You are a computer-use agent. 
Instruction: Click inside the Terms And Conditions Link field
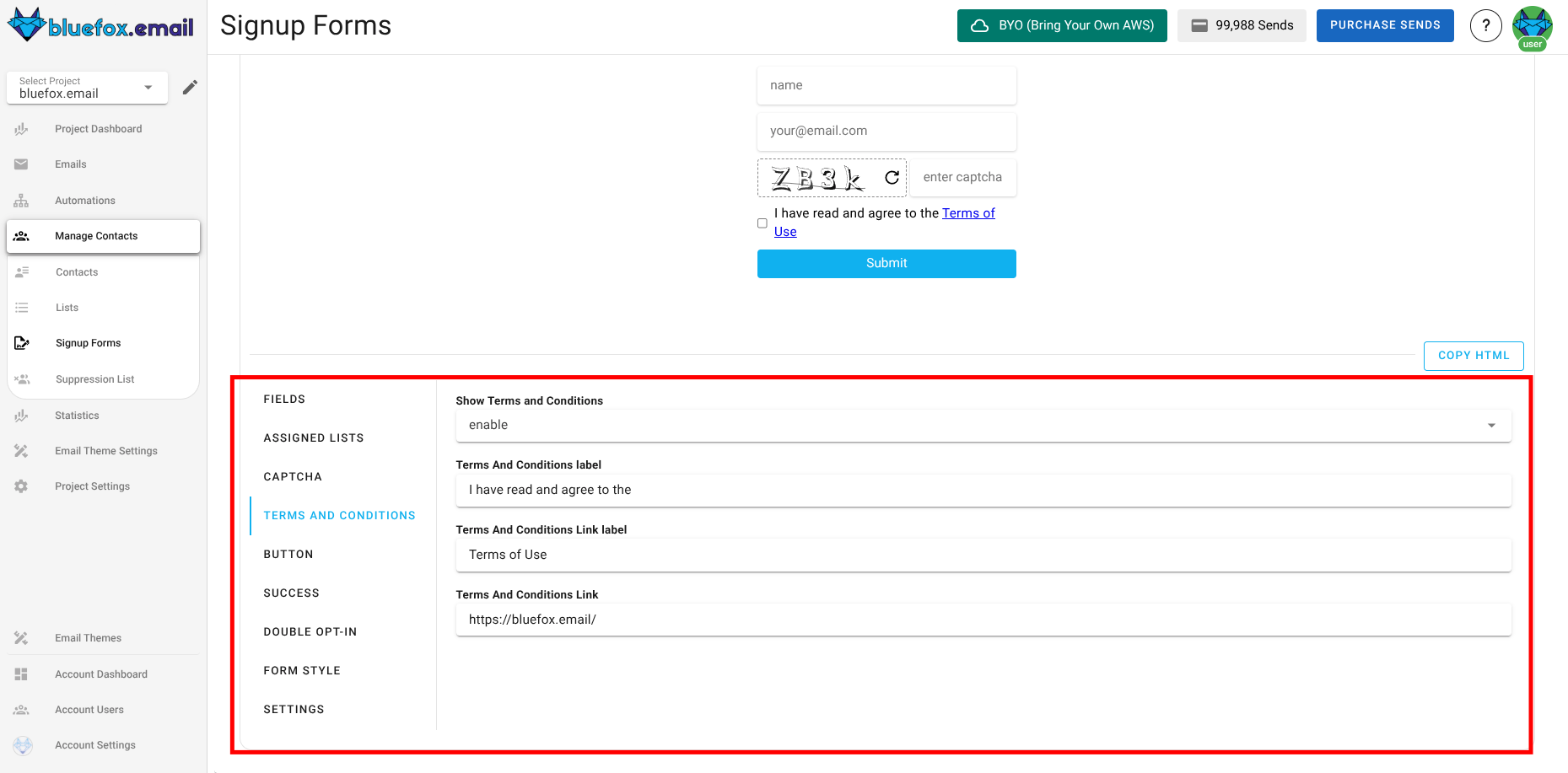pyautogui.click(x=983, y=620)
